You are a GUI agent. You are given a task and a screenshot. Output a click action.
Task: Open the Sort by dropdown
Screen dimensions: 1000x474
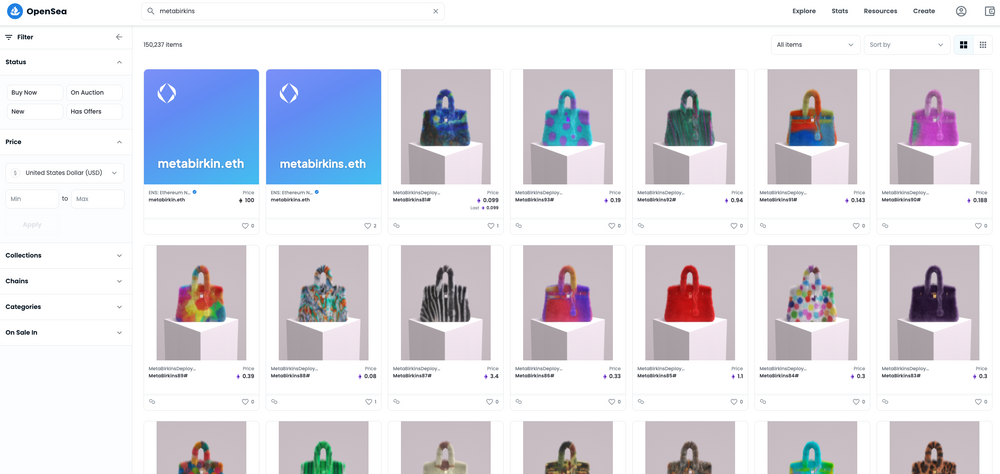click(x=907, y=45)
